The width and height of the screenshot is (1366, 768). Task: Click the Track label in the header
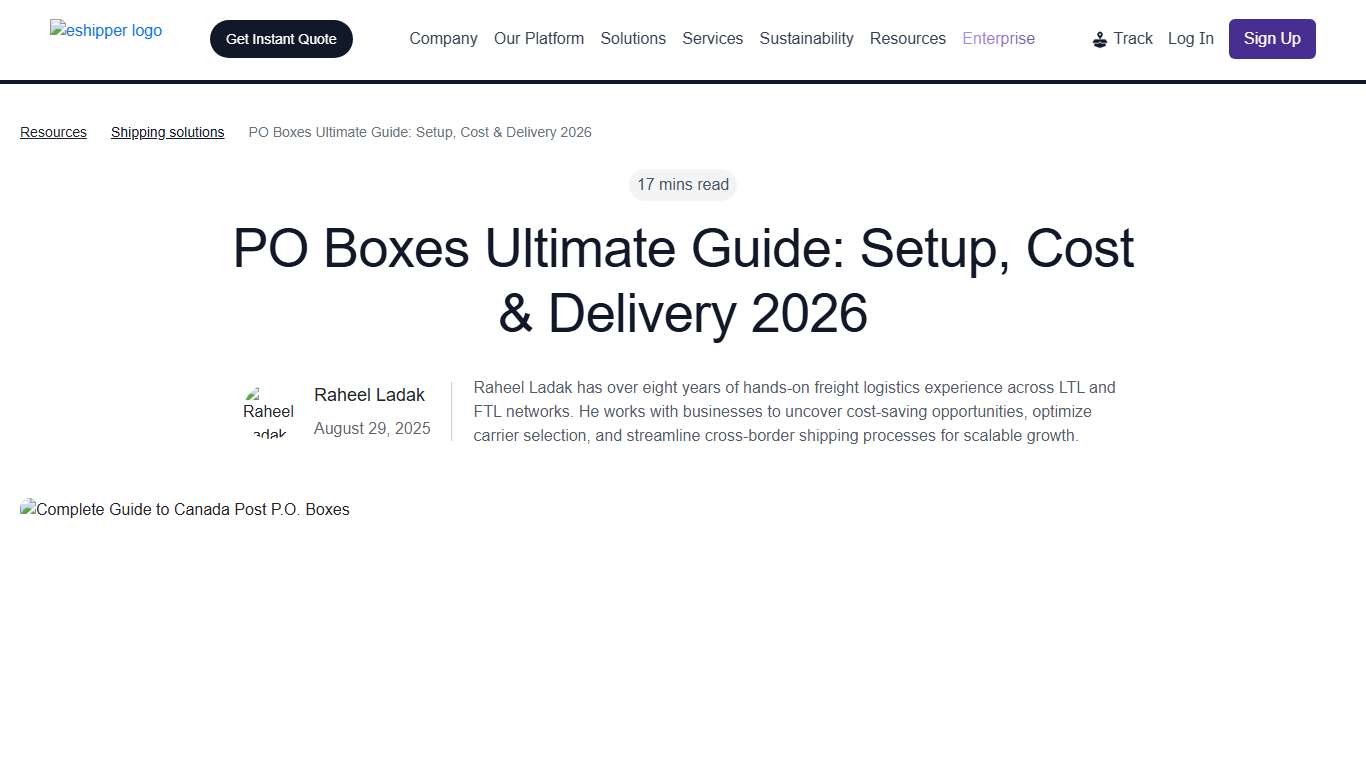tap(1133, 38)
